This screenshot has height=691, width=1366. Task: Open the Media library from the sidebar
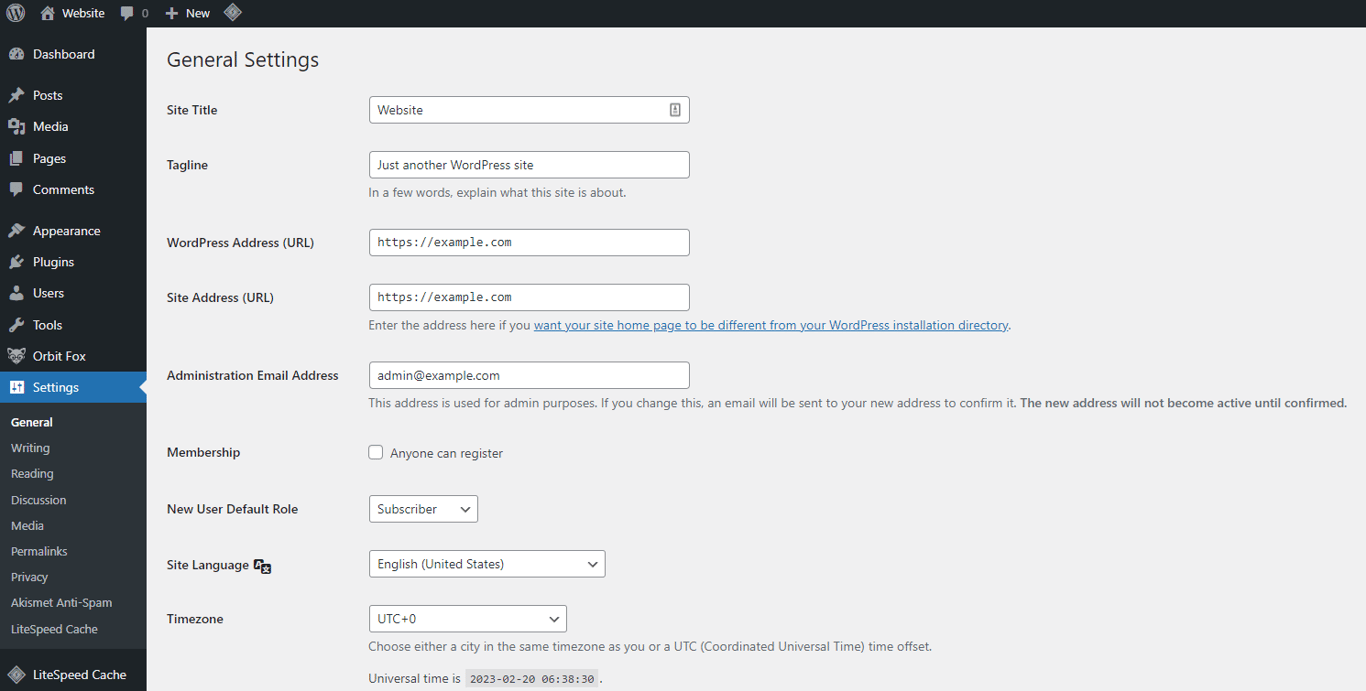pos(49,126)
